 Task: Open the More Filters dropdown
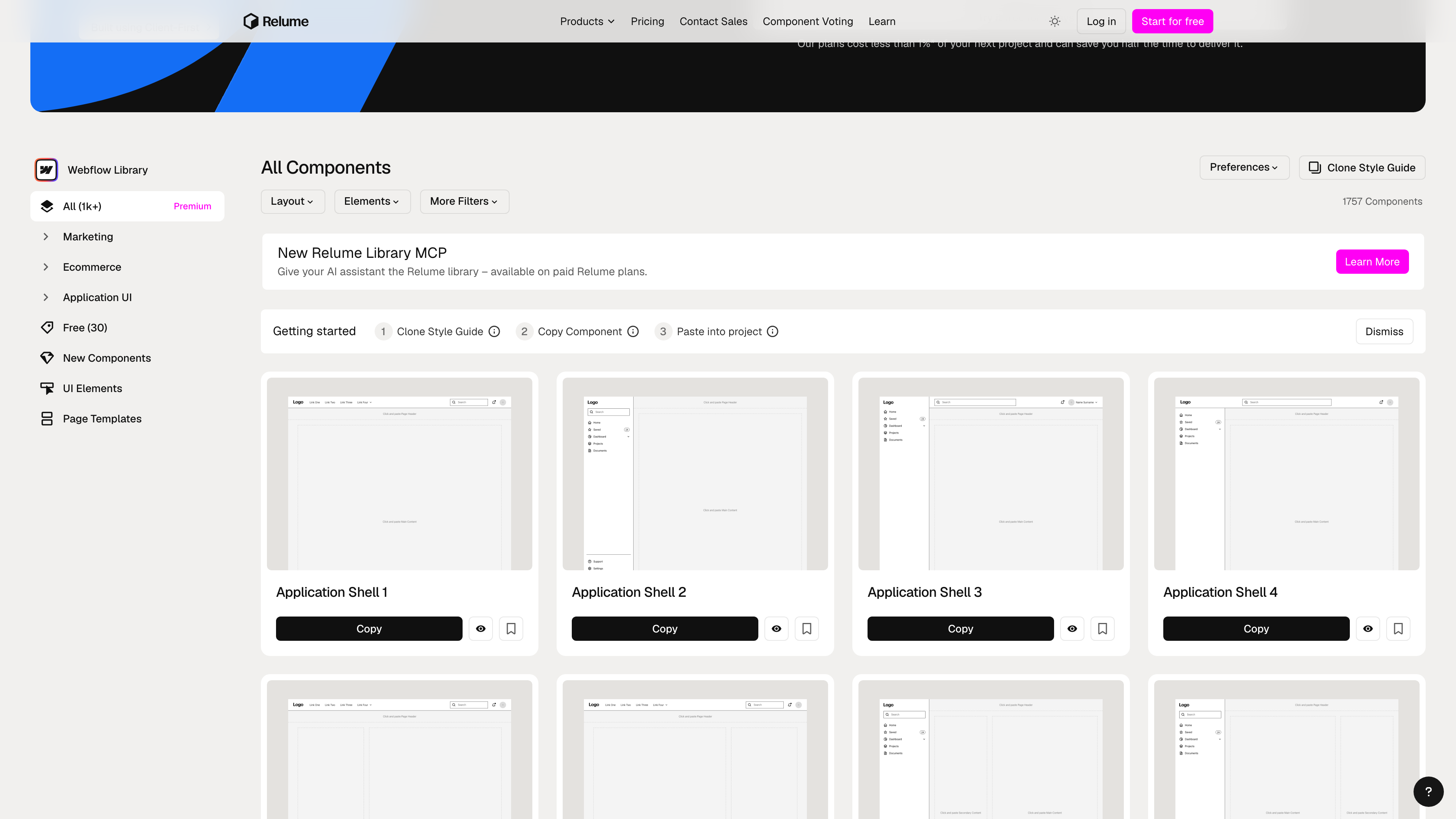(x=464, y=201)
